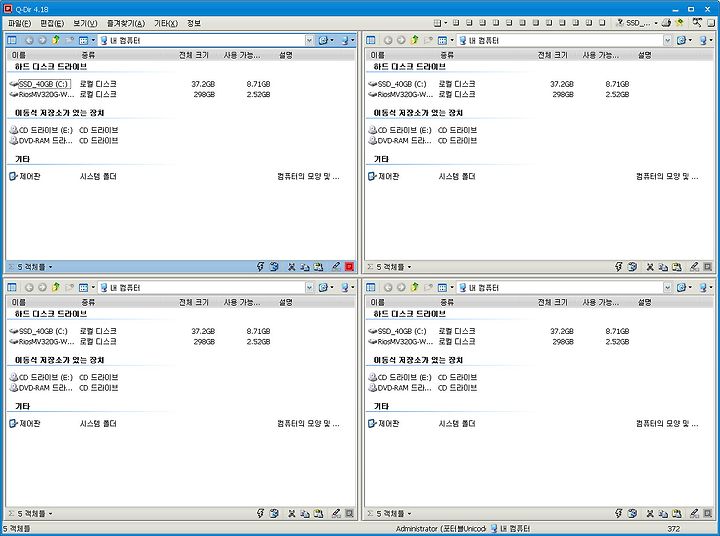Screen dimensions: 720x536
Task: Select CD 드라이브 (E:) in top-left pane
Action: pyautogui.click(x=41, y=130)
